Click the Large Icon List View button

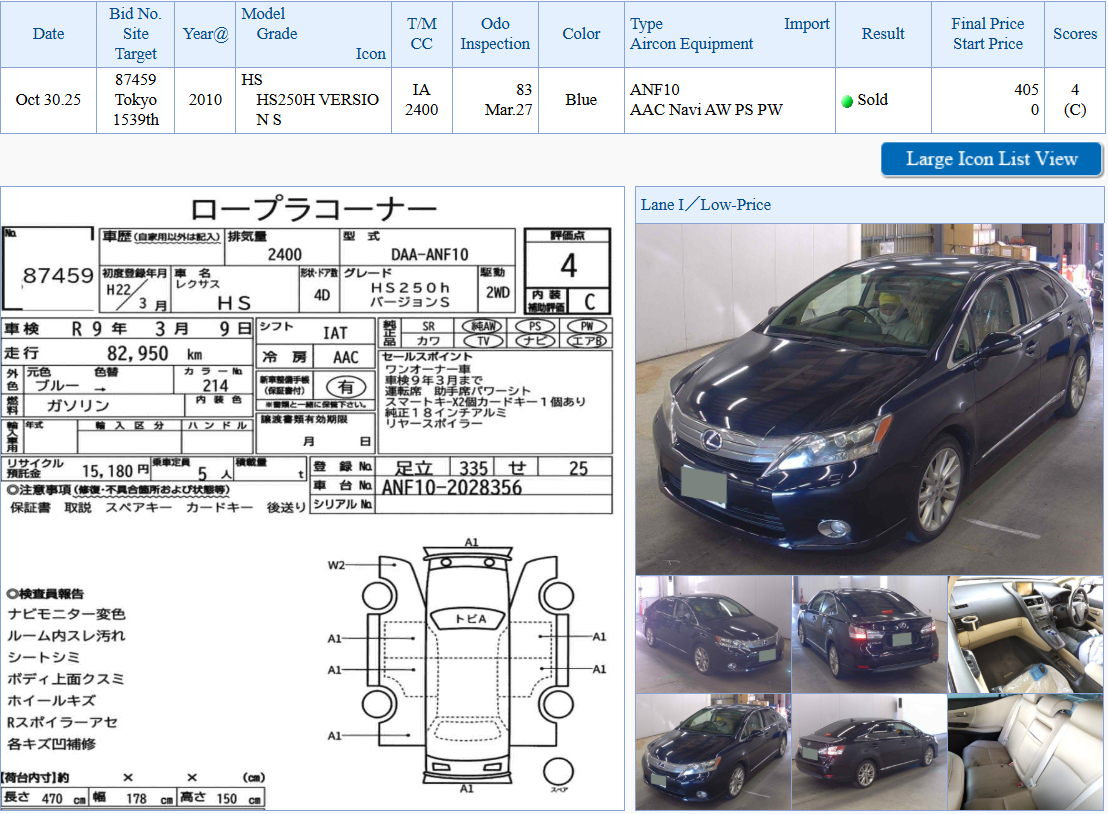[x=991, y=159]
